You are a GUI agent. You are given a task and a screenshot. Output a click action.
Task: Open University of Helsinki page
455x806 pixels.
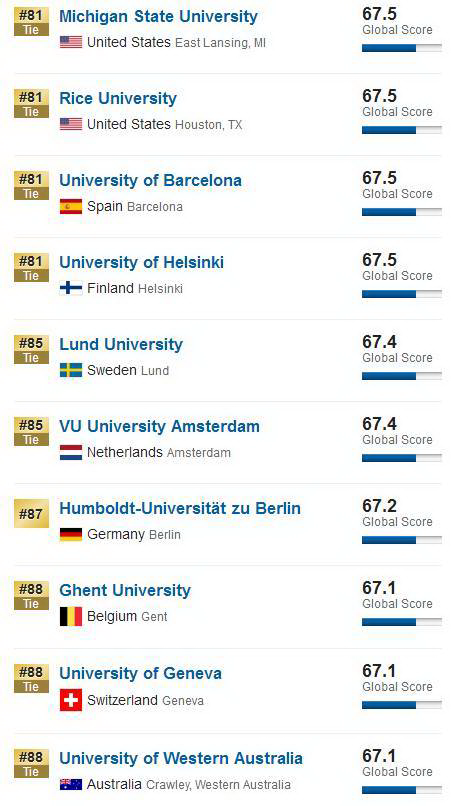[x=141, y=263]
